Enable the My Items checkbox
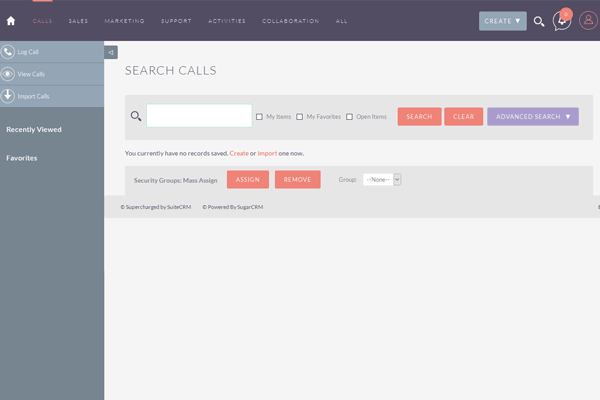This screenshot has height=400, width=600. click(x=259, y=117)
